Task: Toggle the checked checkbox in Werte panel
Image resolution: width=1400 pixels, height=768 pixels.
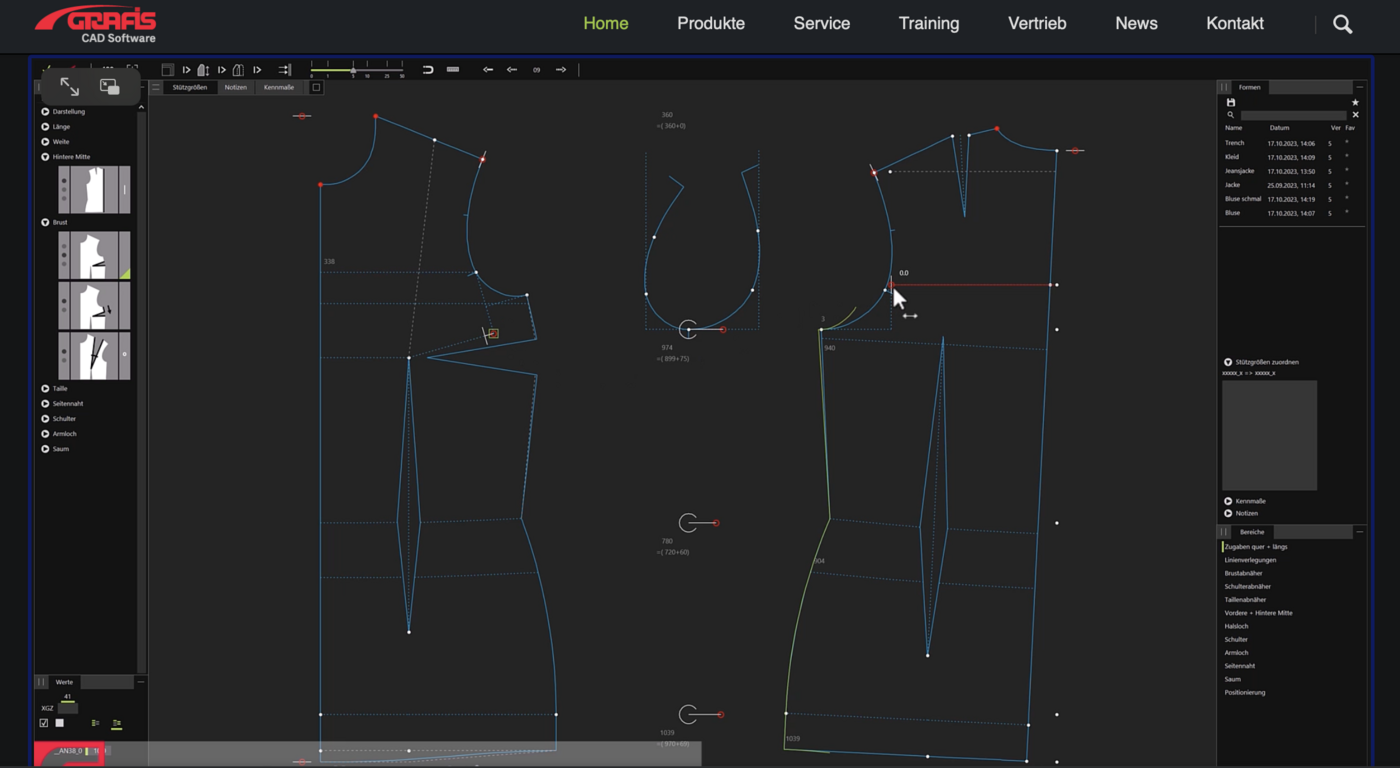Action: click(44, 723)
